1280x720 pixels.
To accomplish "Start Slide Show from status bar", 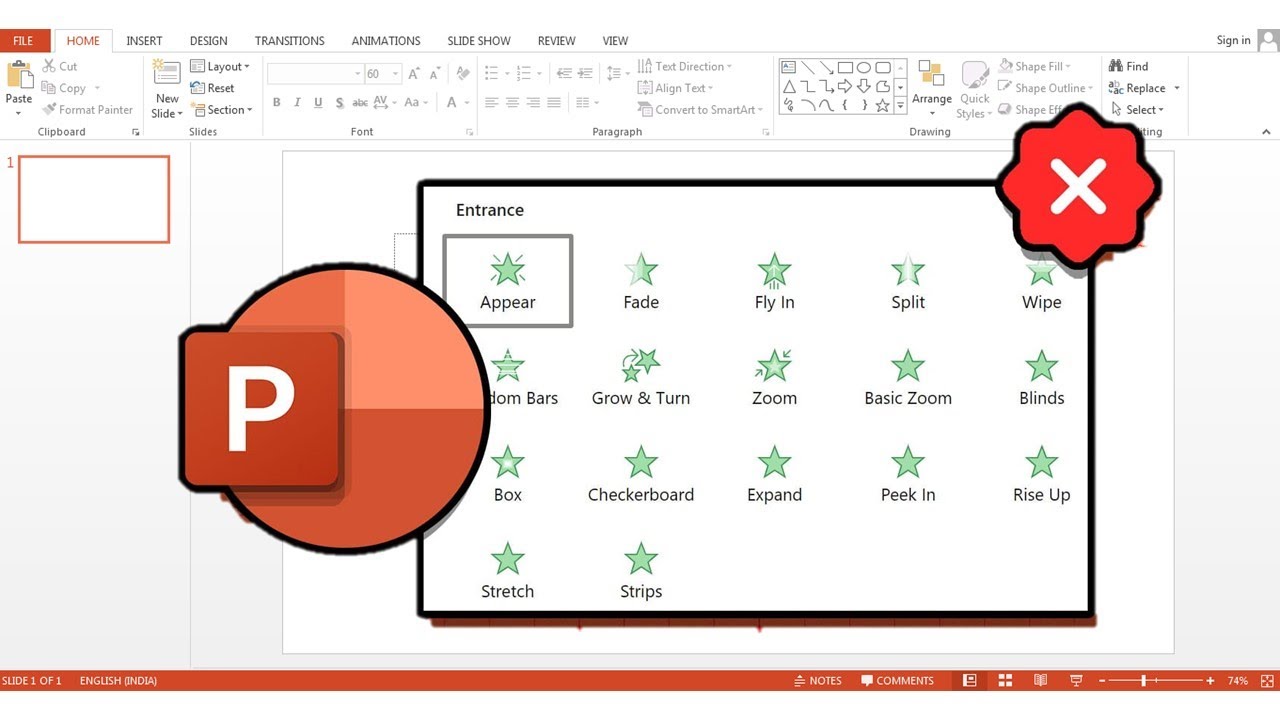I will pos(1076,680).
